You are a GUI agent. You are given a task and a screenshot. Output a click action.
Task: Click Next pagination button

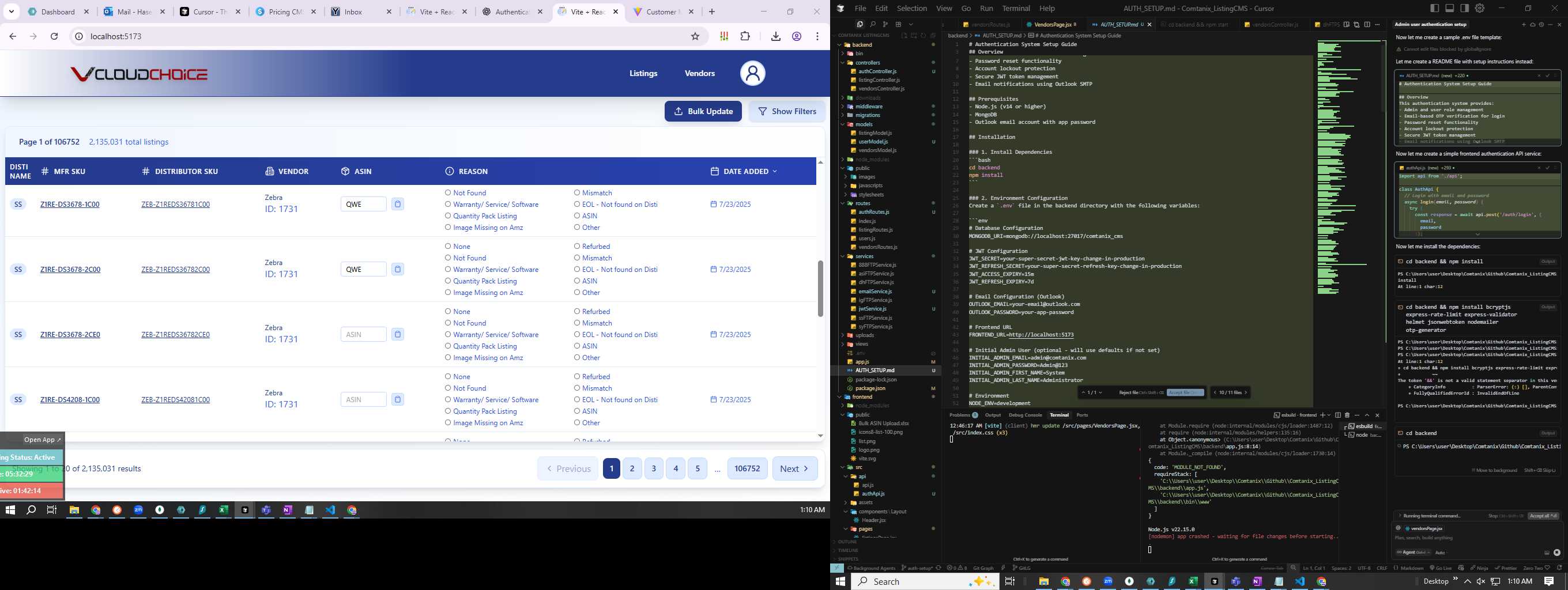pos(795,468)
